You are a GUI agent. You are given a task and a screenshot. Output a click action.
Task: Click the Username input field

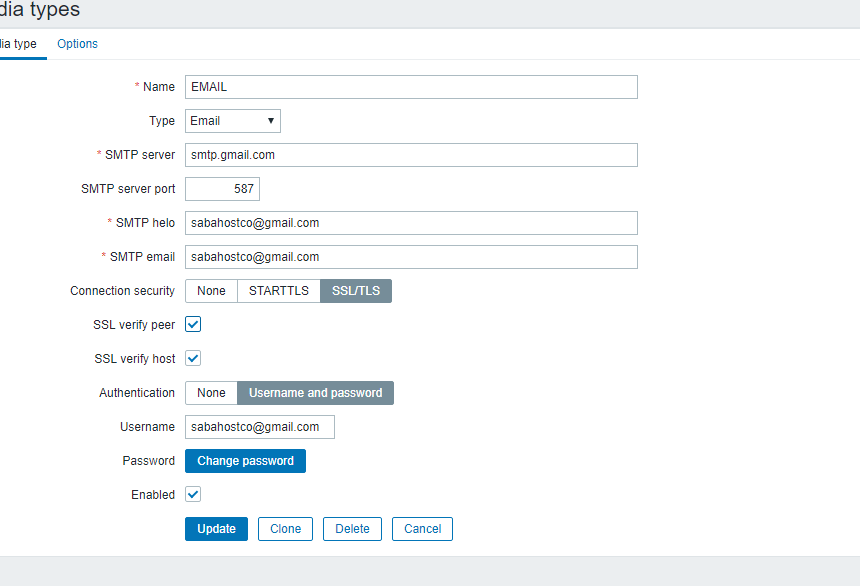[260, 427]
